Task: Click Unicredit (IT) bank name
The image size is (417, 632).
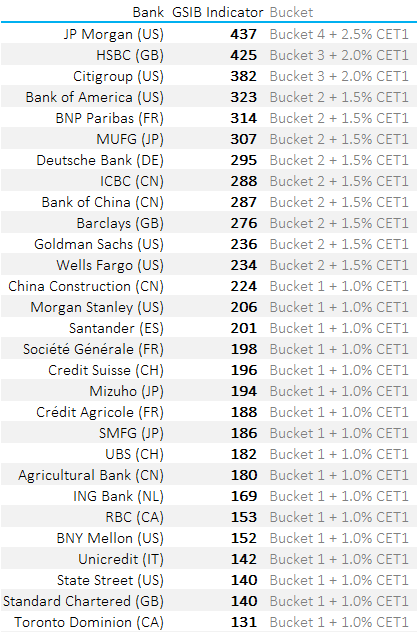Action: point(121,559)
